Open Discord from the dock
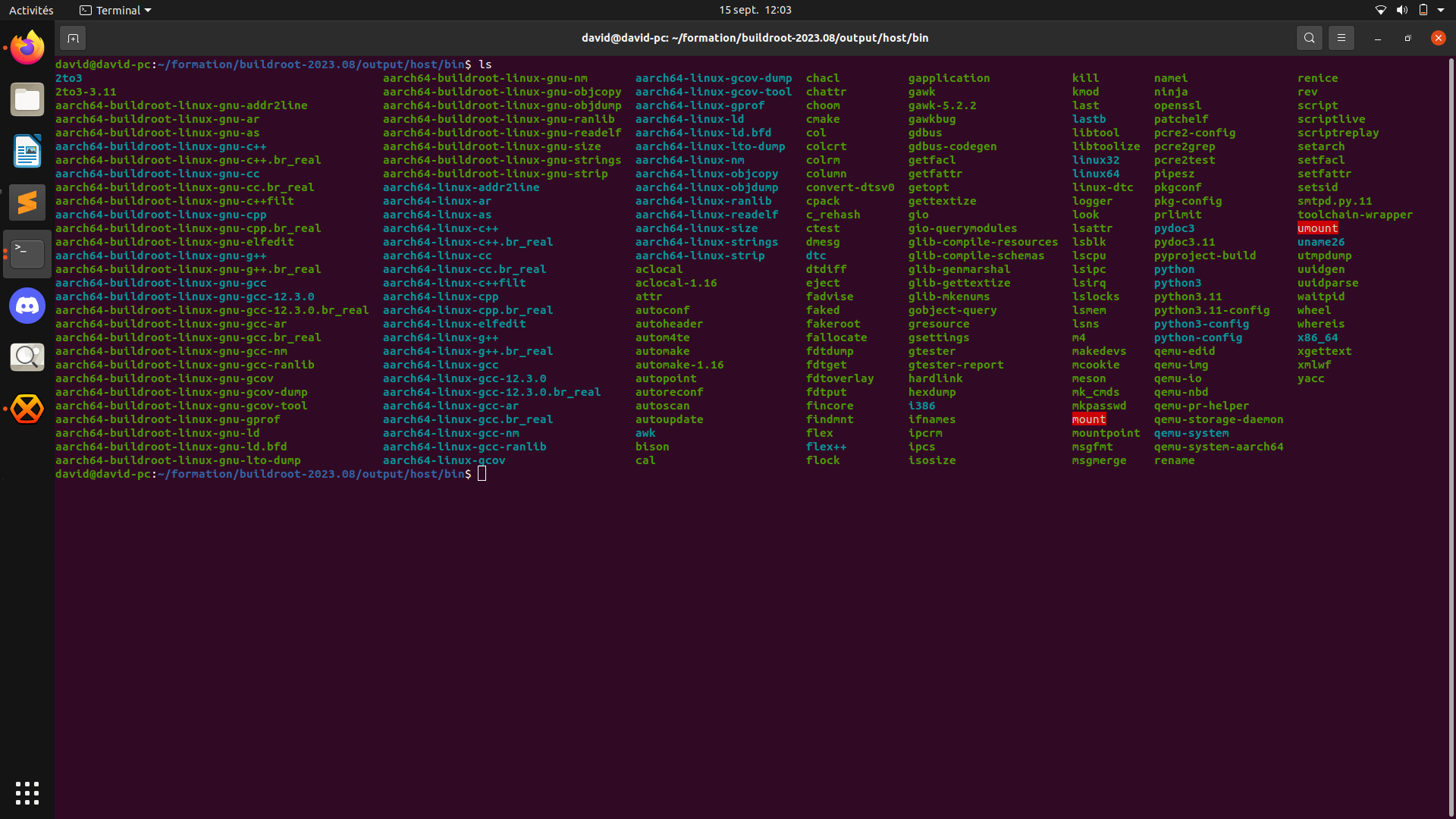 (27, 306)
